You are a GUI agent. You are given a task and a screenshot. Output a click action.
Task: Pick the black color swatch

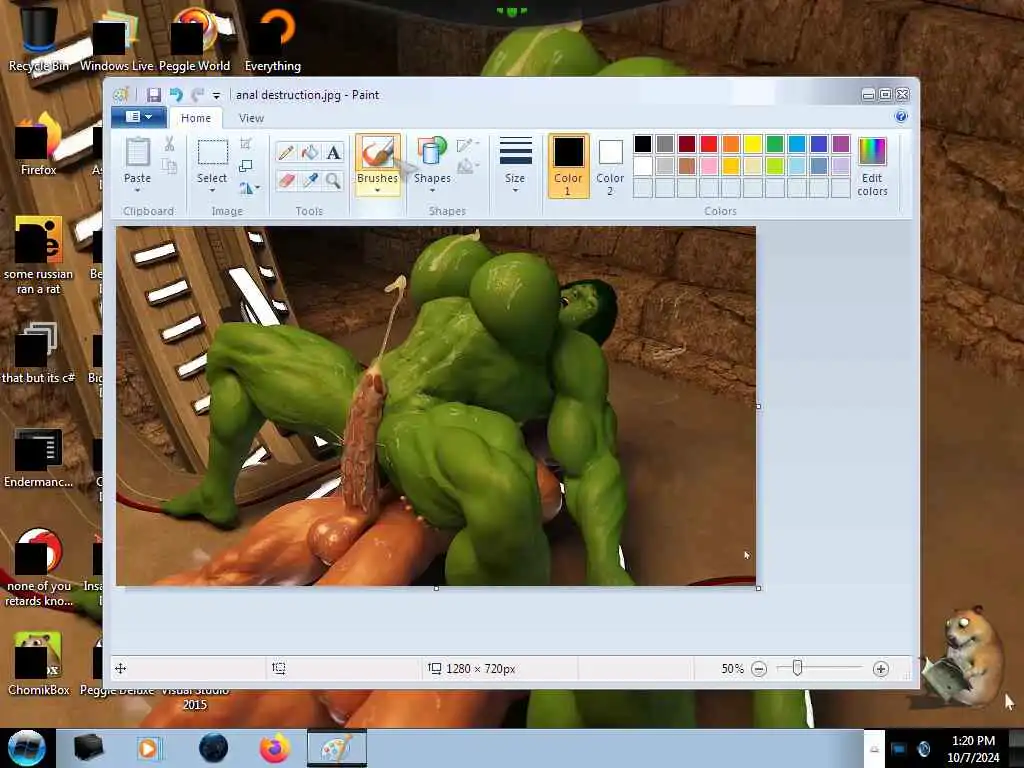643,144
